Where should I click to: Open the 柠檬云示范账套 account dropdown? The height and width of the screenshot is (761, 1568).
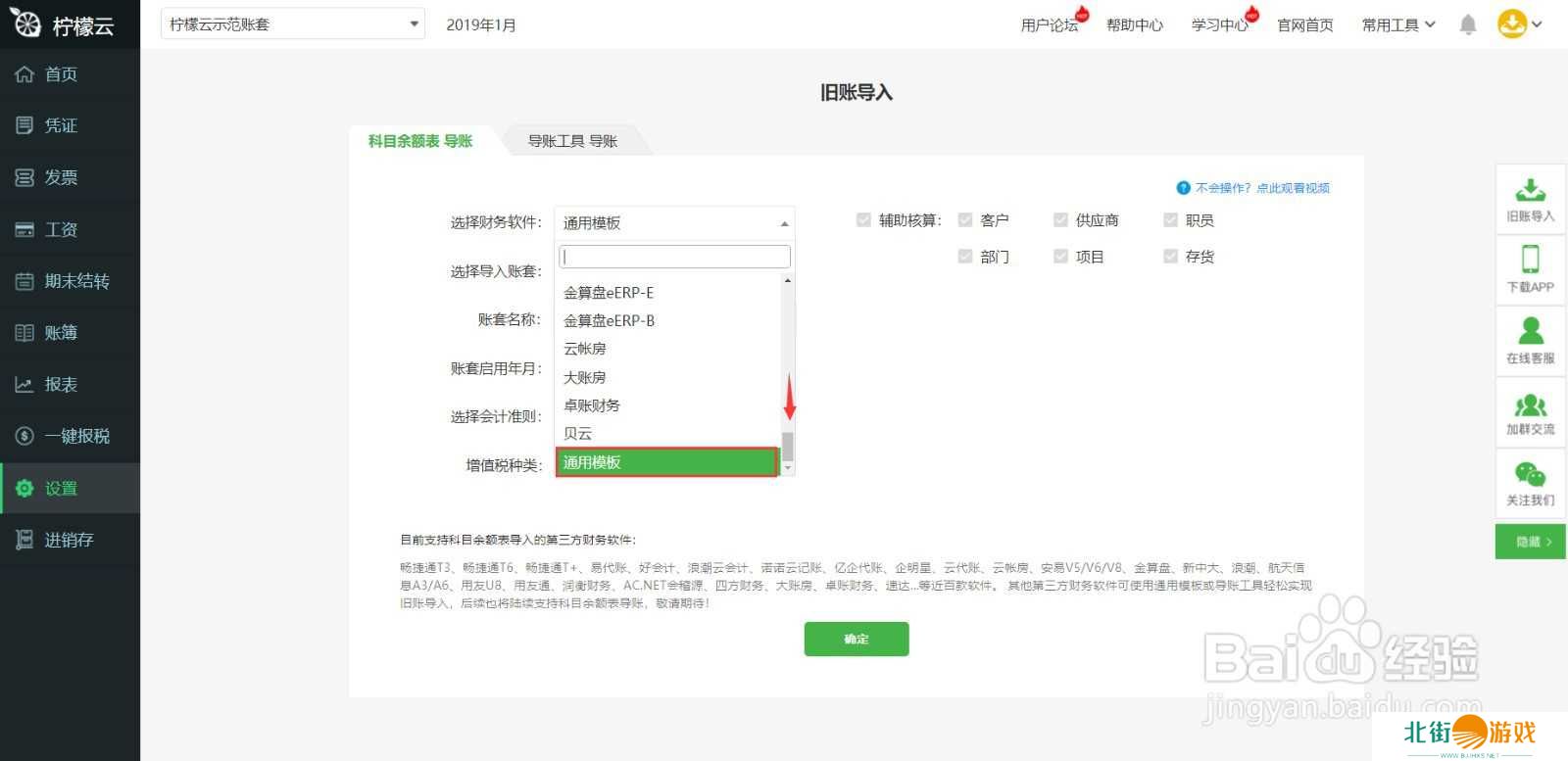click(x=292, y=24)
